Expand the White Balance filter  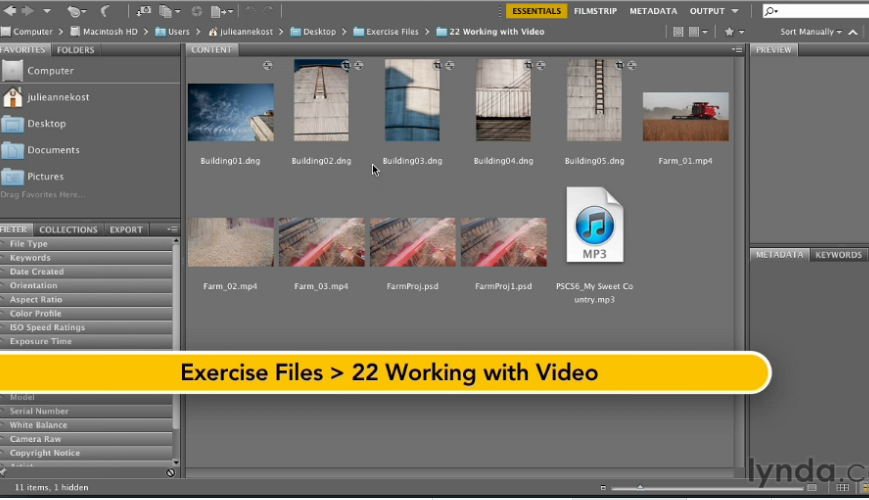click(x=86, y=425)
